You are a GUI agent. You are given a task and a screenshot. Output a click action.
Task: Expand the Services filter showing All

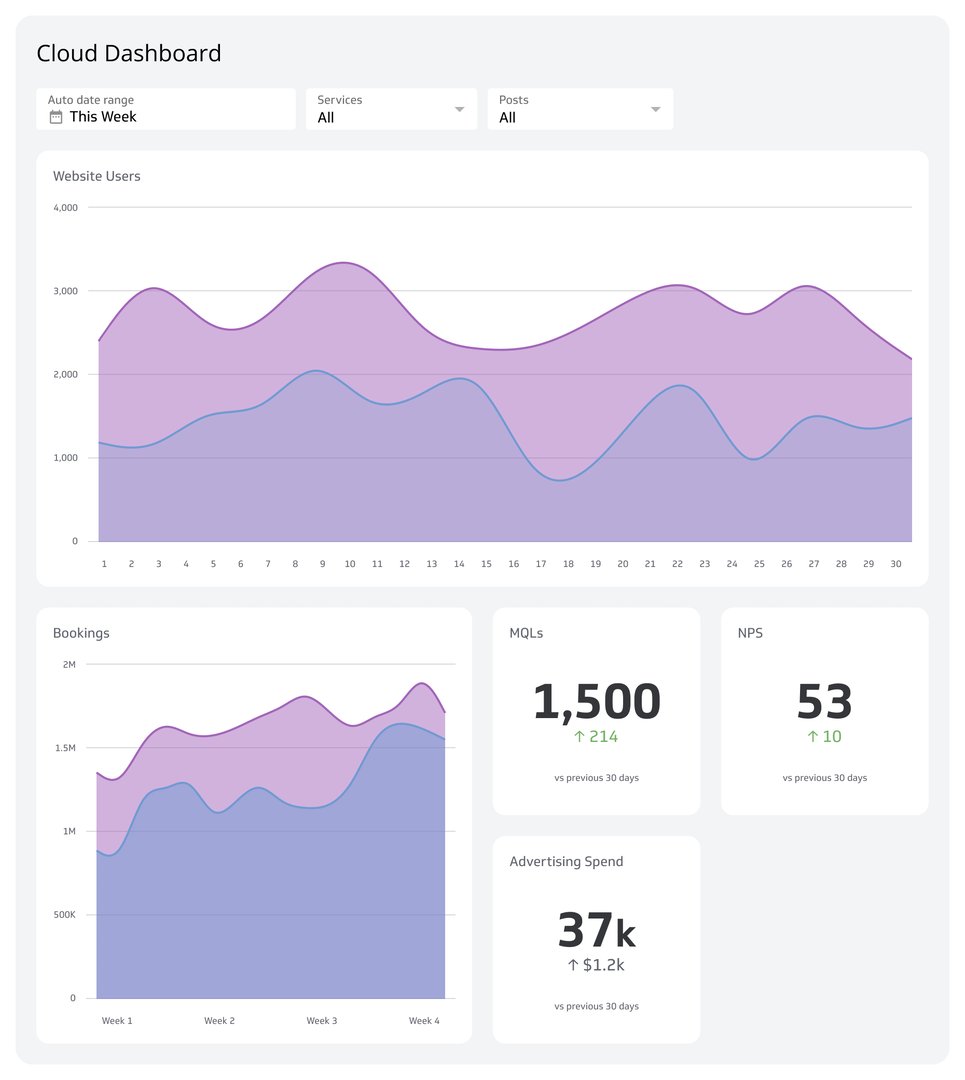tap(390, 109)
